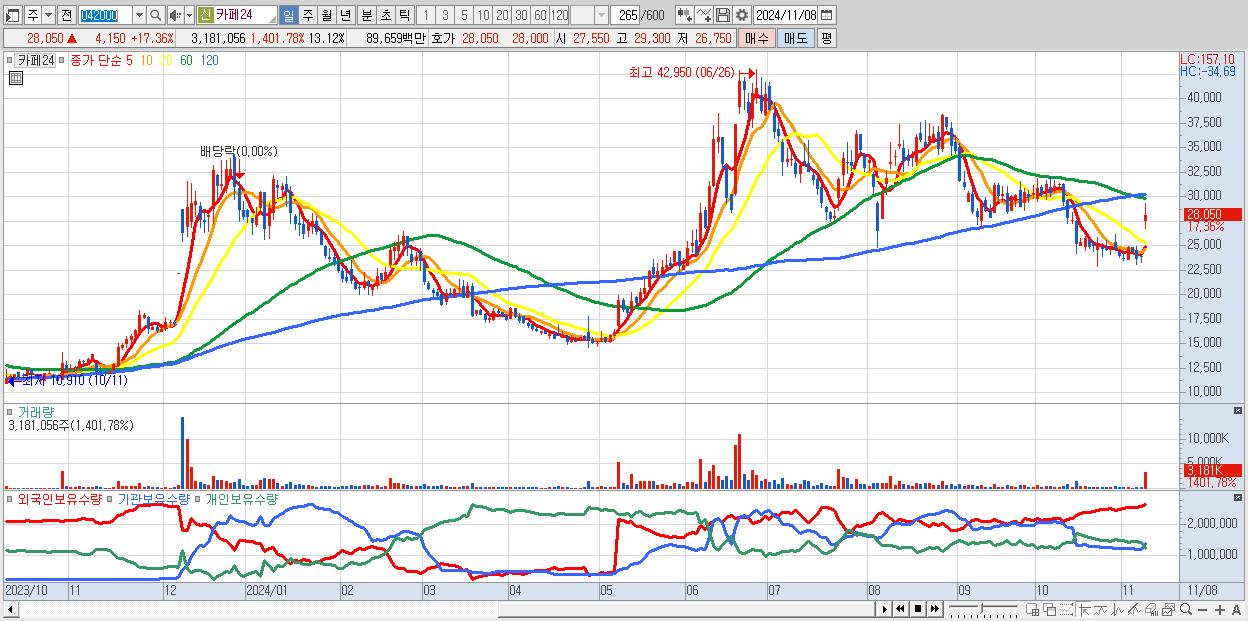Click the stock code input 042000

pyautogui.click(x=105, y=15)
